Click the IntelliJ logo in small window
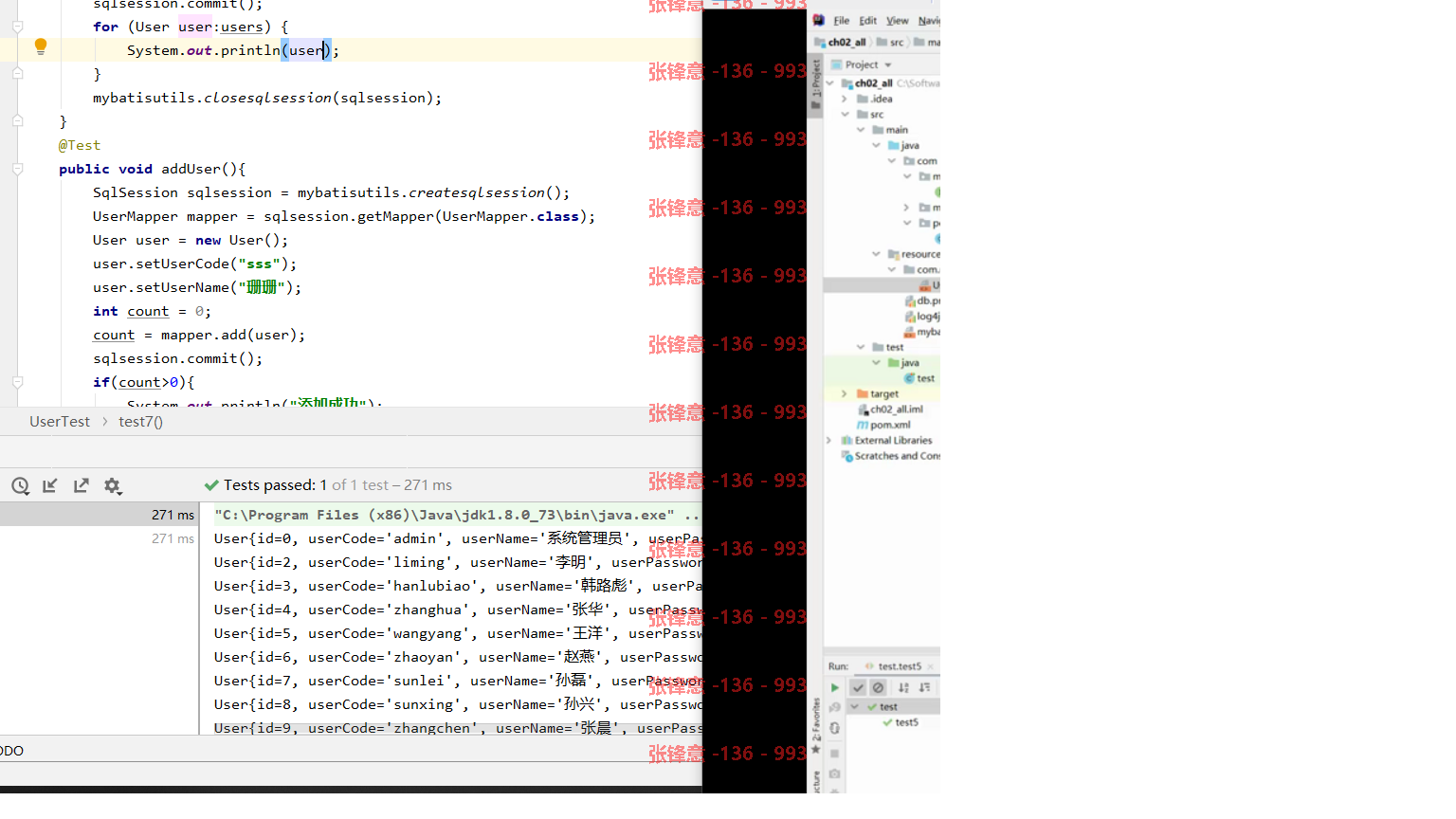The image size is (1456, 819). 819,20
